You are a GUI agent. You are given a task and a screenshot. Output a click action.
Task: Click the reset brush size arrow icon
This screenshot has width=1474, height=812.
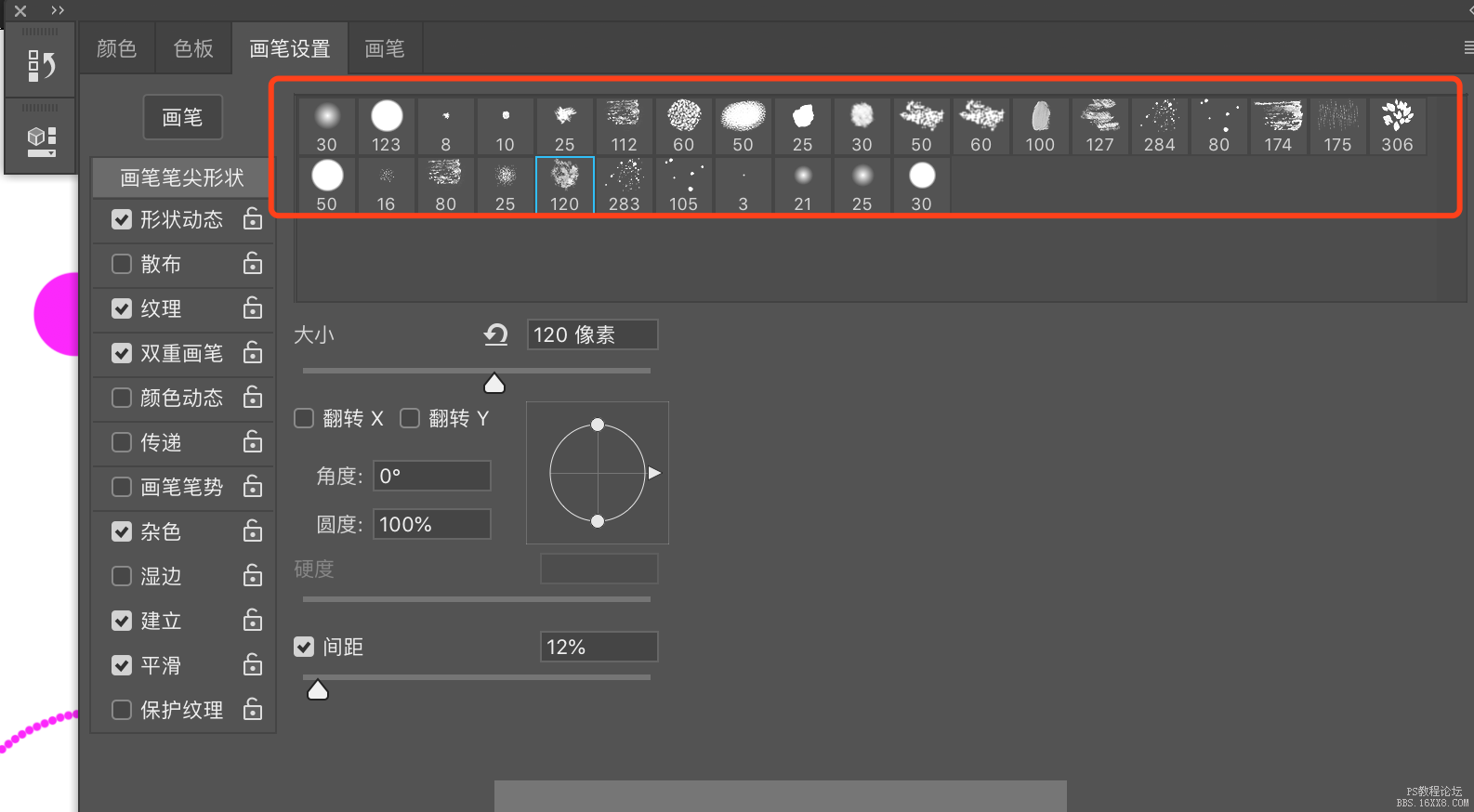[496, 334]
